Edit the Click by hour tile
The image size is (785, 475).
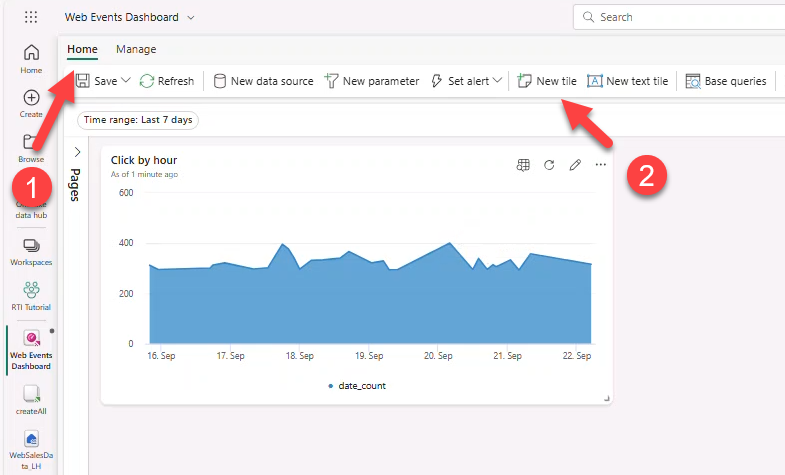(x=575, y=165)
